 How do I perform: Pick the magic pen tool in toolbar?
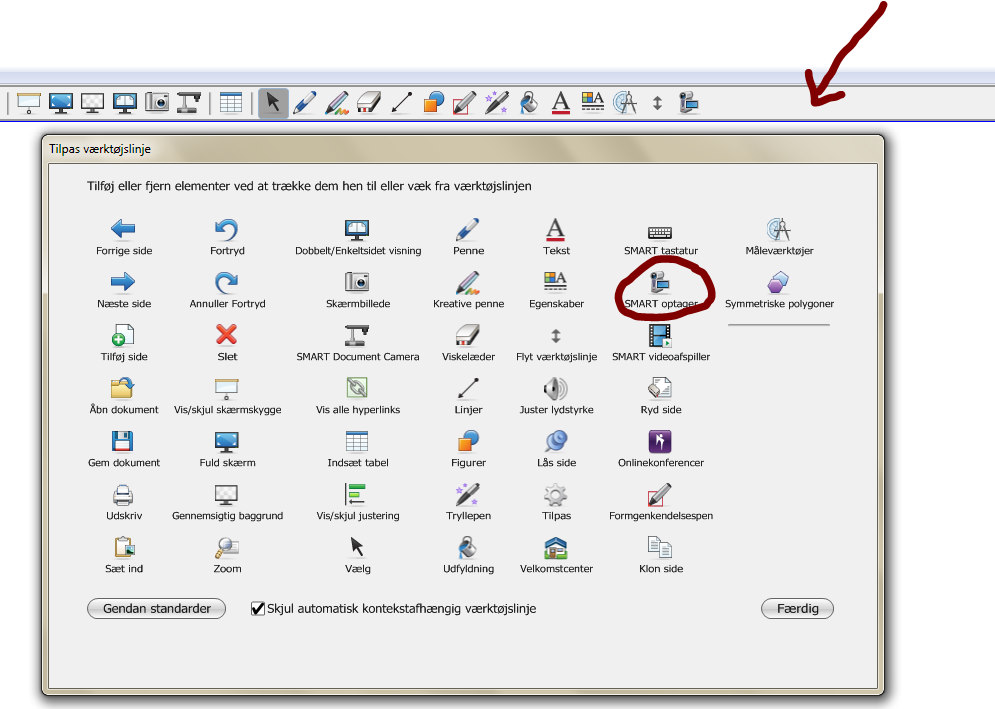[496, 103]
